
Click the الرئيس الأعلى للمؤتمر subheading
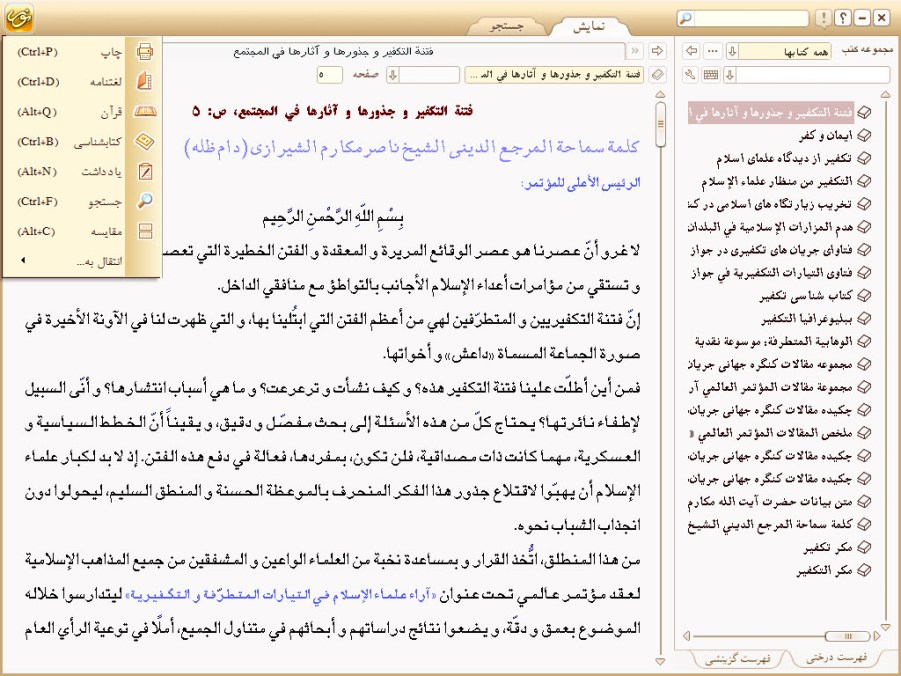581,183
